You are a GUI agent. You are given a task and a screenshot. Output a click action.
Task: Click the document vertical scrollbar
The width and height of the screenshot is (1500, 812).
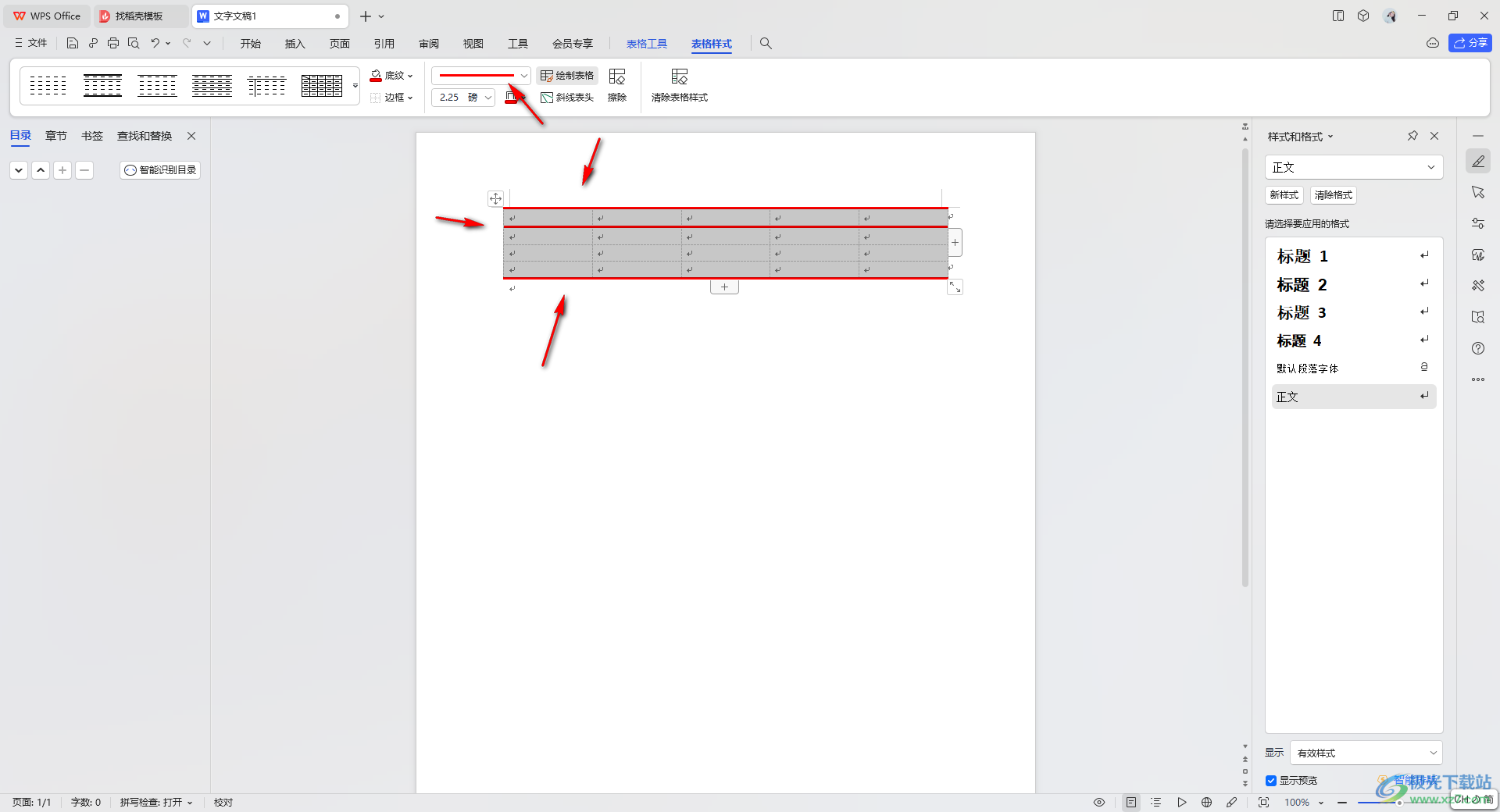click(x=1245, y=367)
